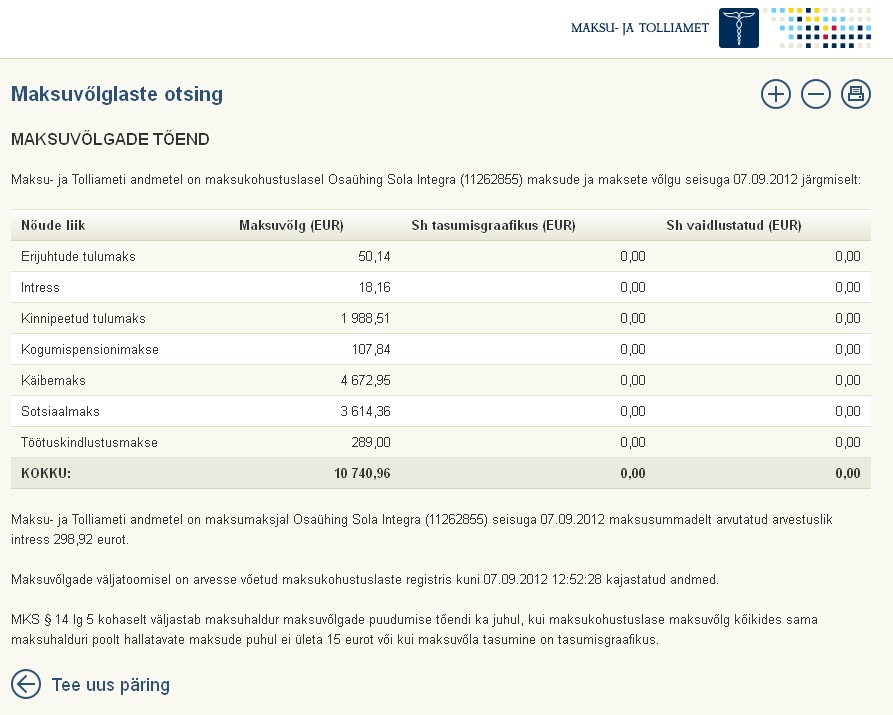The image size is (893, 715).
Task: Click tasumisgraafikus 0,00 in KOKKU row
Action: (633, 473)
